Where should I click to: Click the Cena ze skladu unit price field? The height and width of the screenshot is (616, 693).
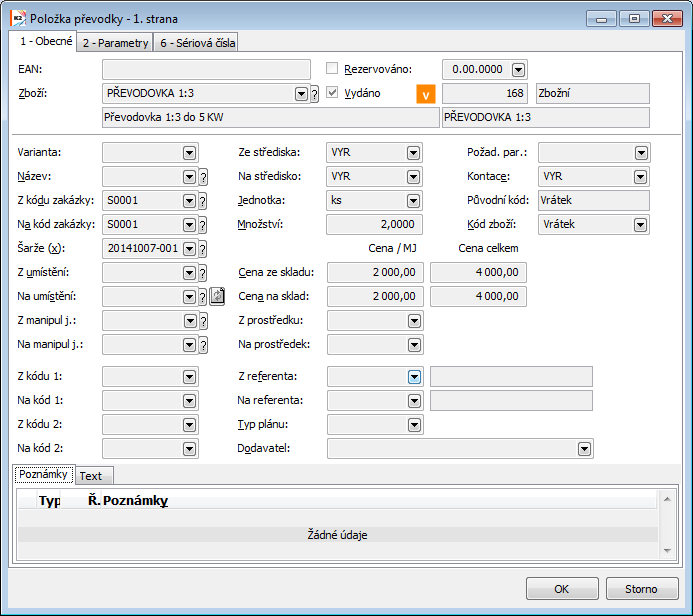[375, 272]
